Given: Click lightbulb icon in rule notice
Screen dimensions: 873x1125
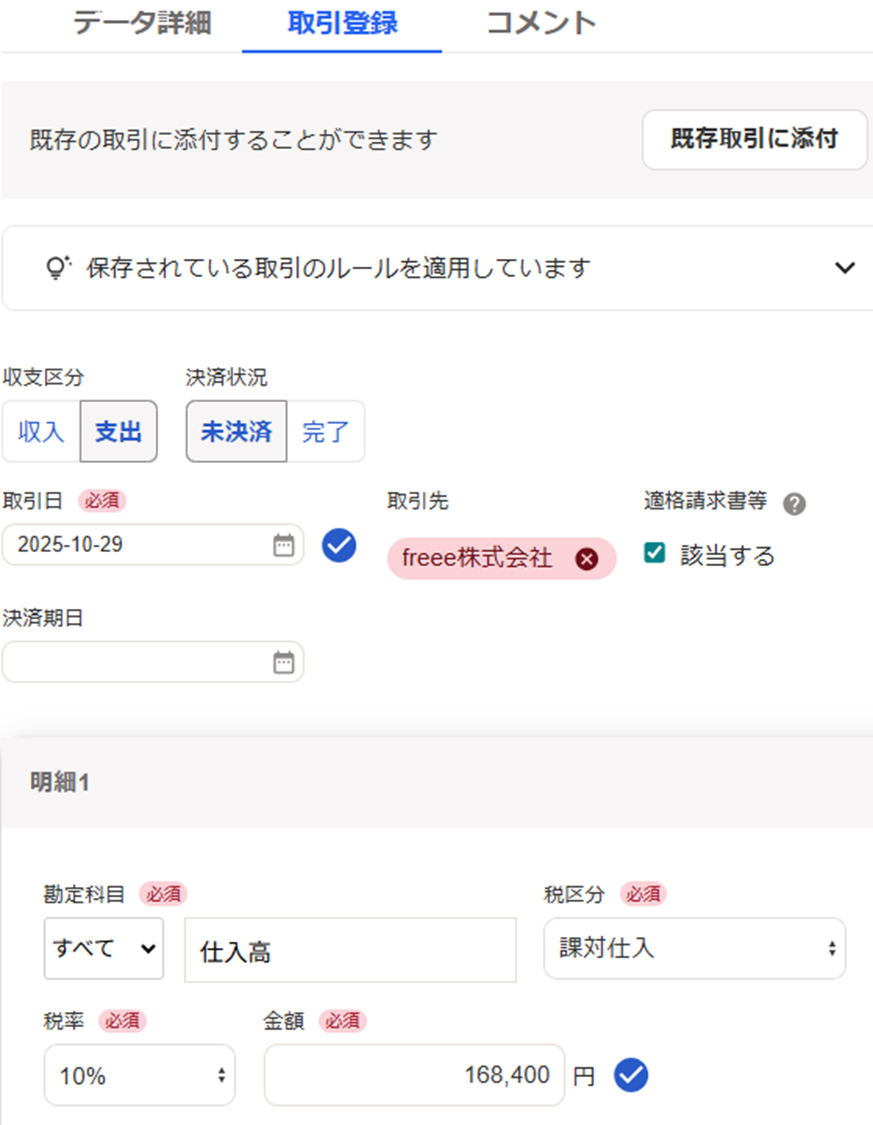Looking at the screenshot, I should [59, 268].
